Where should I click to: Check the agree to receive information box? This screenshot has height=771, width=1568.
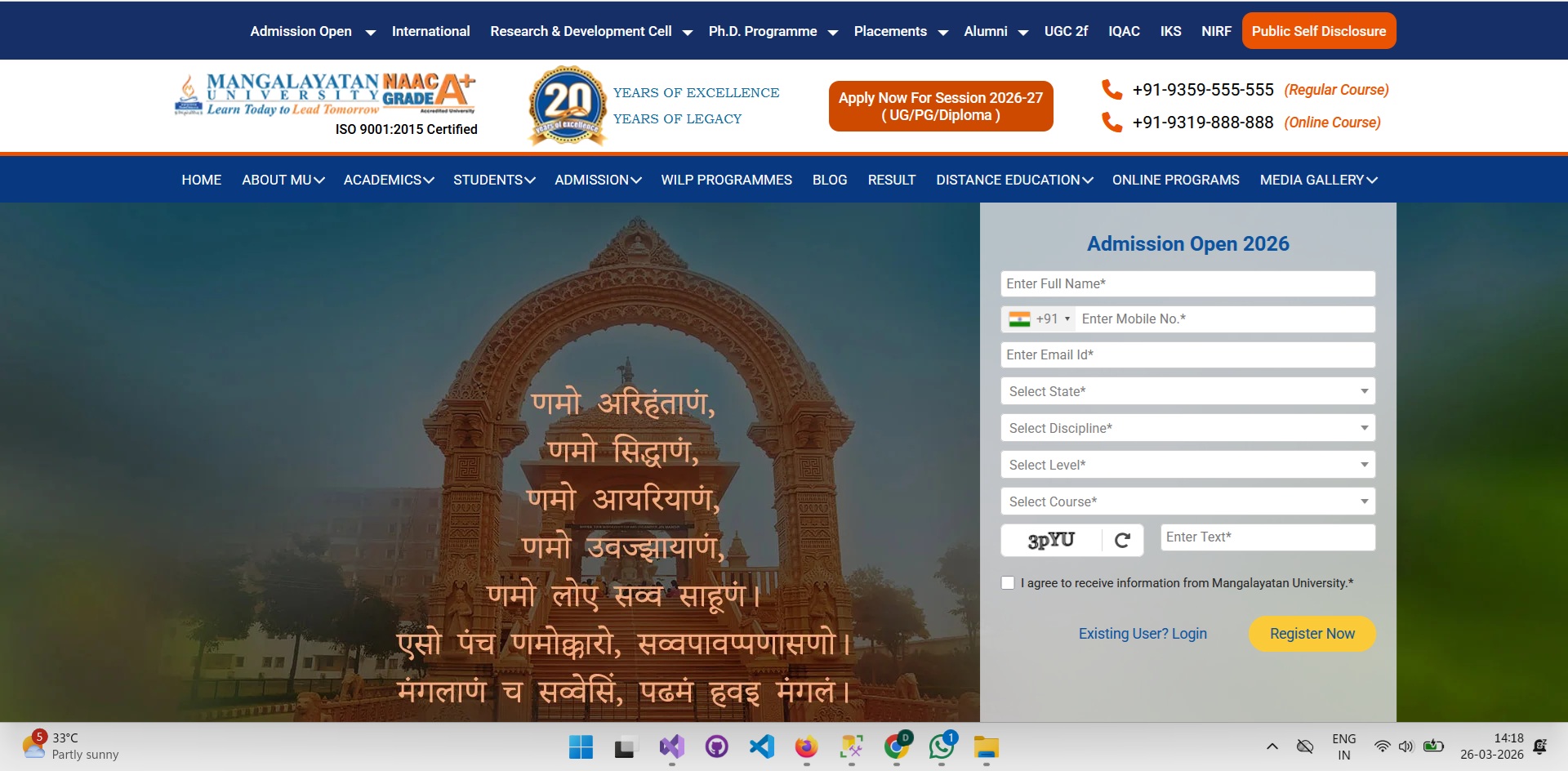1008,583
